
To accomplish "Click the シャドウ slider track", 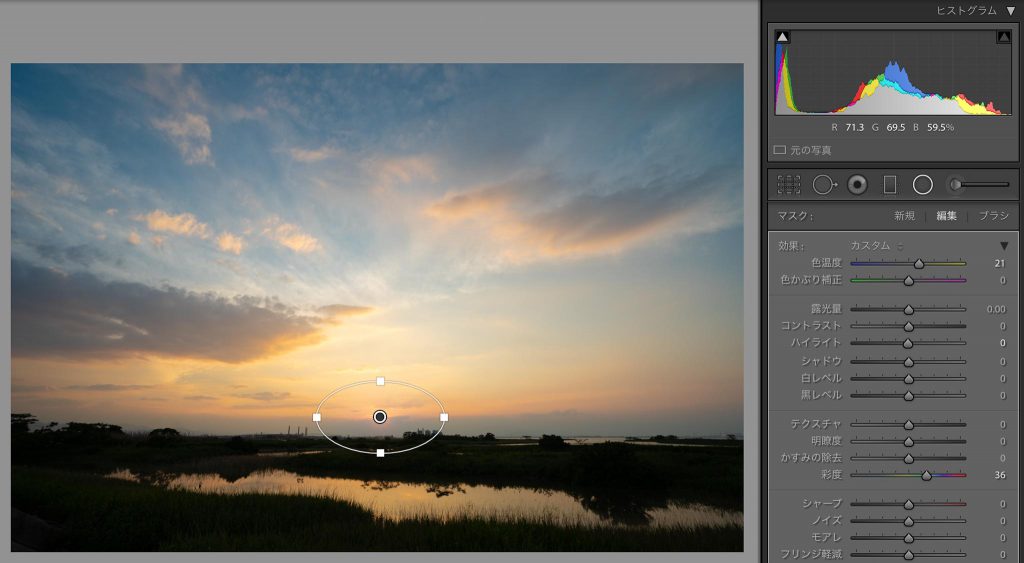I will 908,361.
